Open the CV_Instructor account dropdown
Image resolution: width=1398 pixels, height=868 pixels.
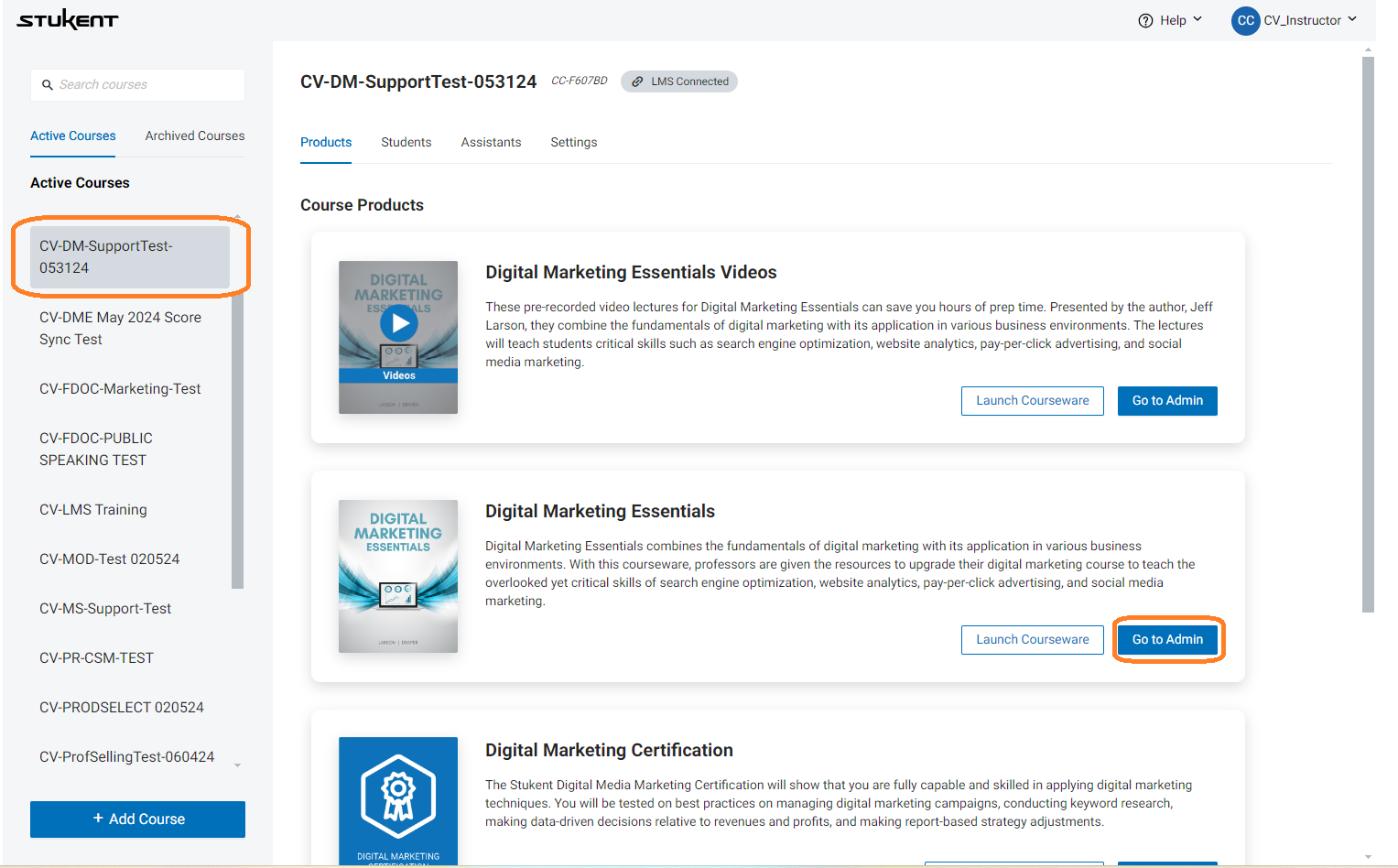click(x=1310, y=20)
